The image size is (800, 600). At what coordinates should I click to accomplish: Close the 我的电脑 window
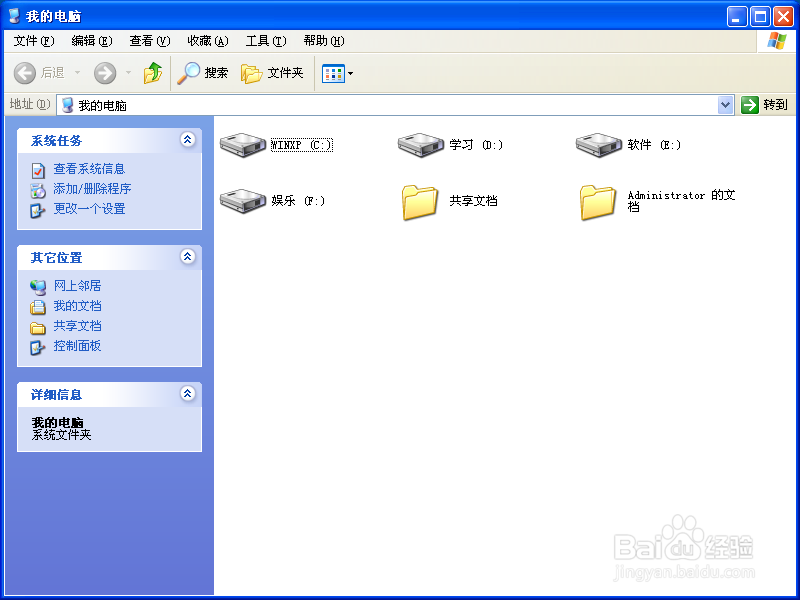(783, 17)
